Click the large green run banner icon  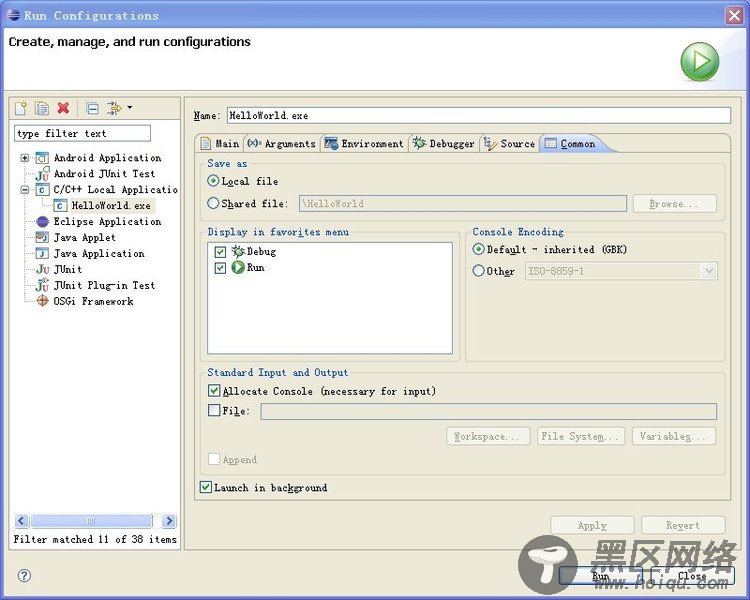click(x=699, y=62)
